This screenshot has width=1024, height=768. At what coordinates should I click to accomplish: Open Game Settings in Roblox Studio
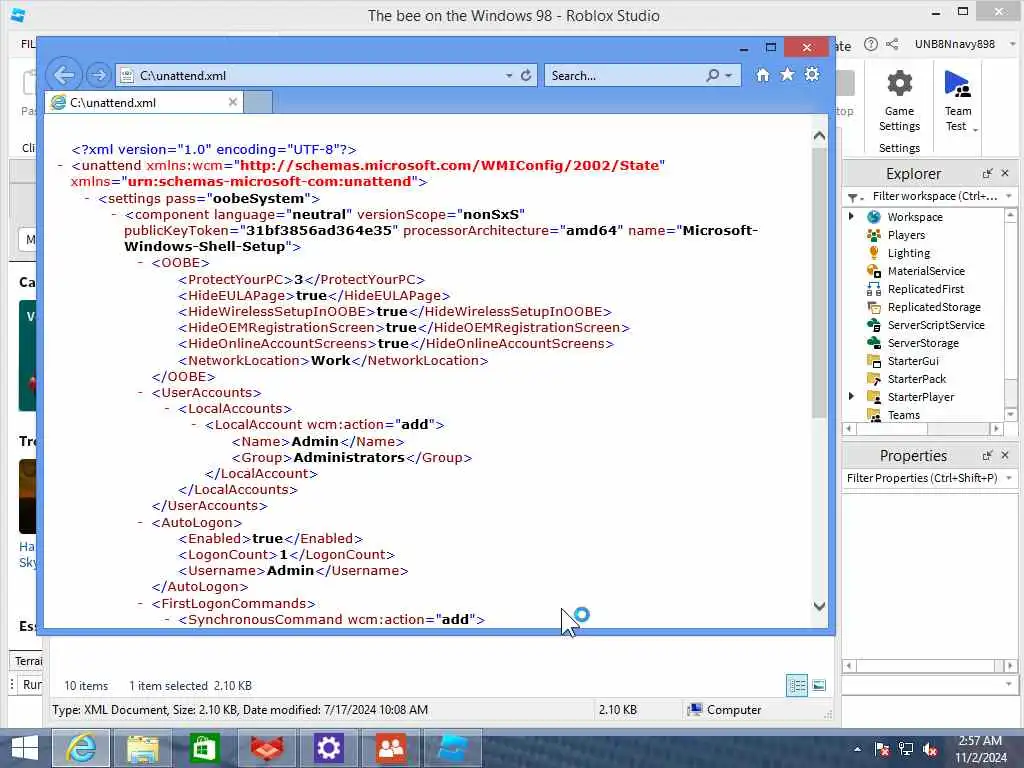pyautogui.click(x=899, y=101)
